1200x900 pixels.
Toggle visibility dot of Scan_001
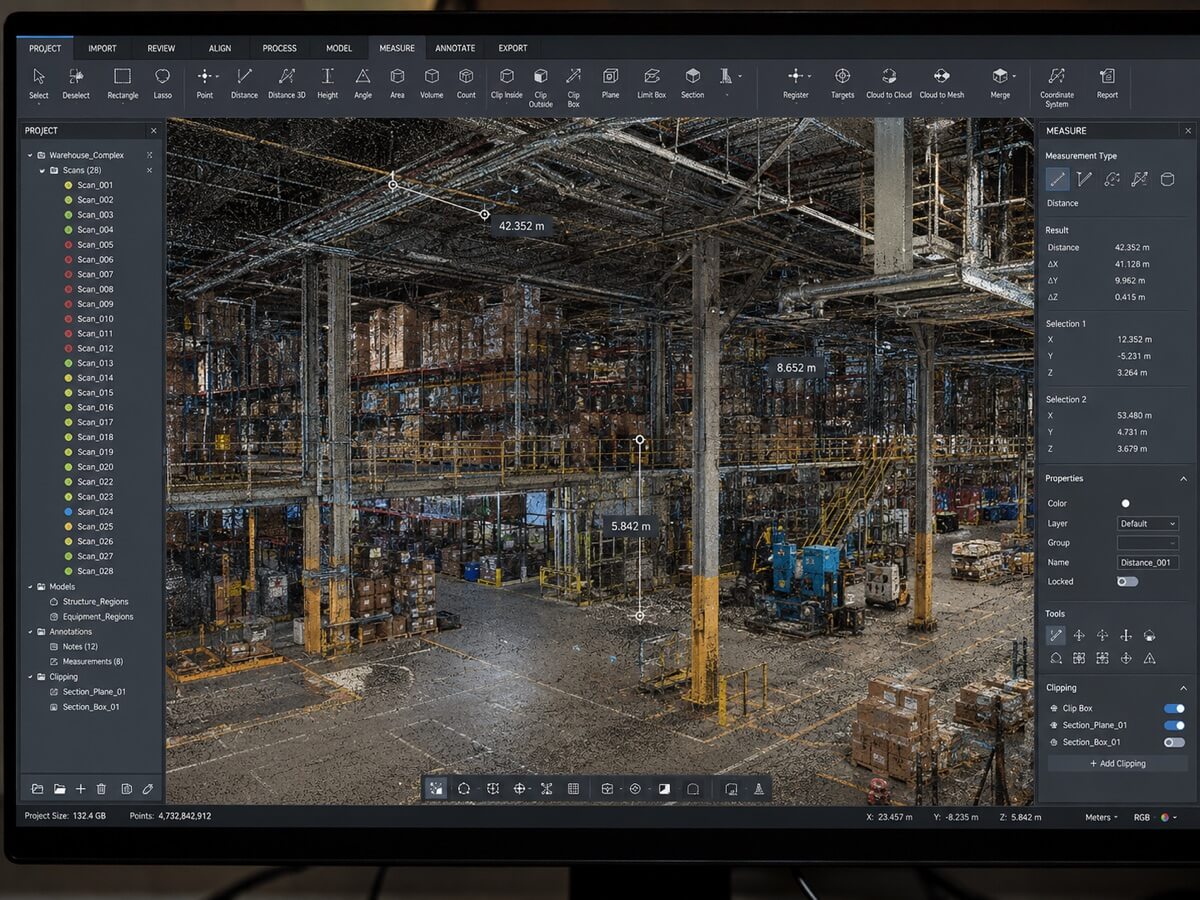pos(68,185)
